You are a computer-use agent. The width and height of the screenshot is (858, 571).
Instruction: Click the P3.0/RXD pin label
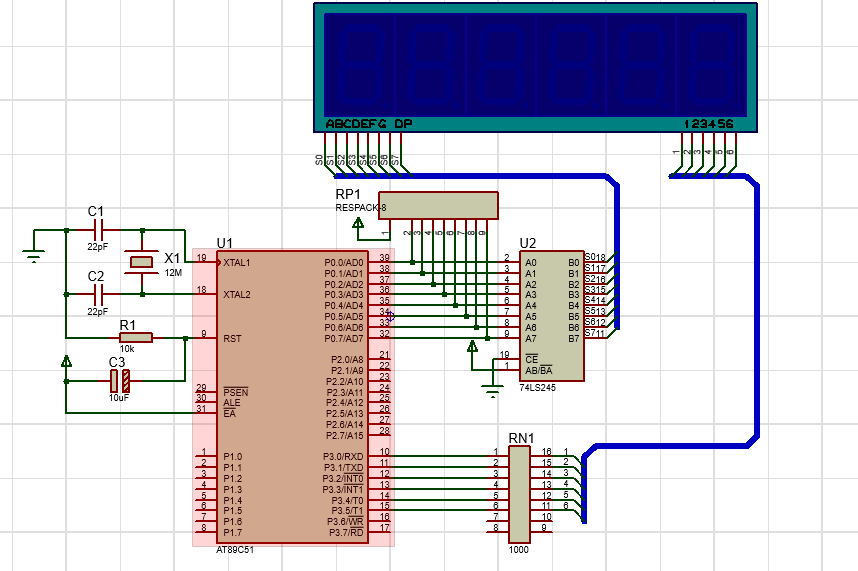pyautogui.click(x=343, y=457)
